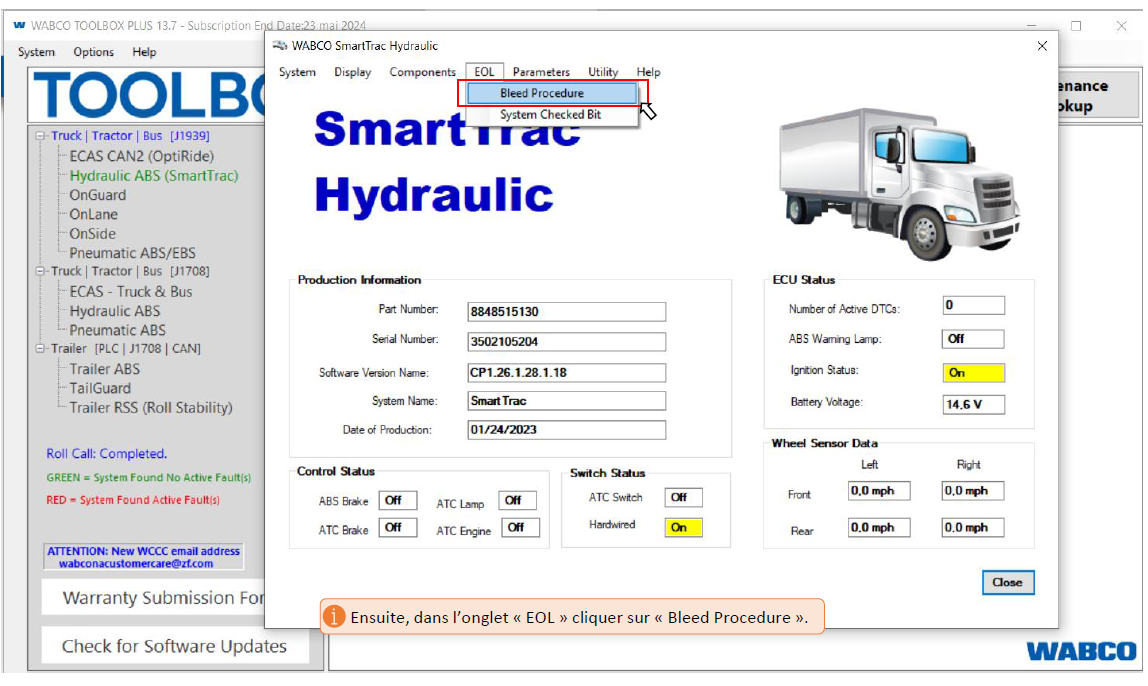Click the WABCO logo at bottom right

click(x=1080, y=651)
